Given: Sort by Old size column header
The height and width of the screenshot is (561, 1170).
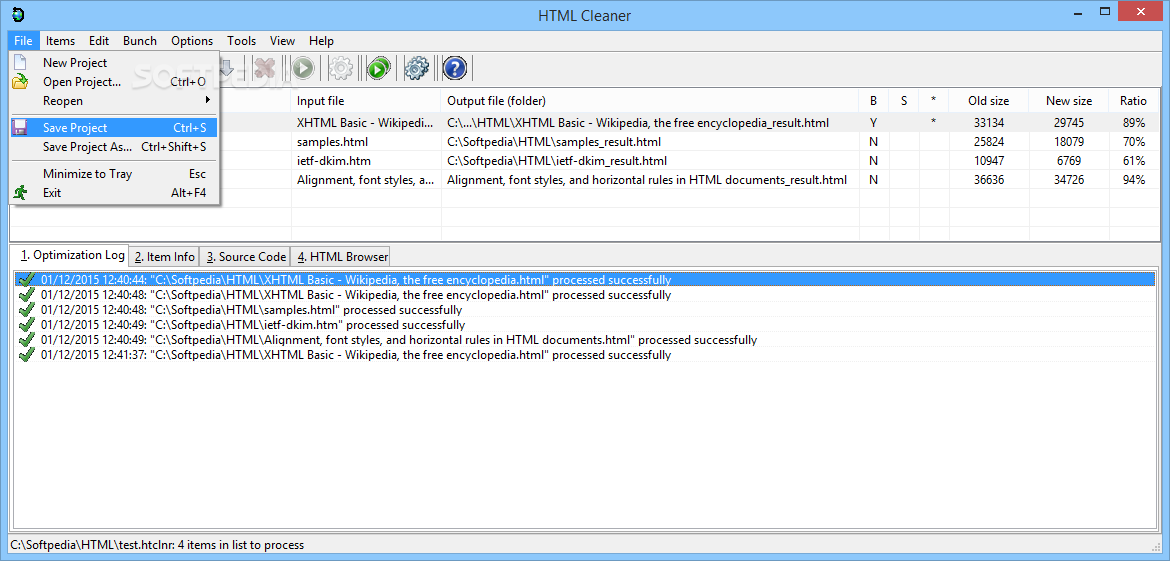Looking at the screenshot, I should (989, 101).
